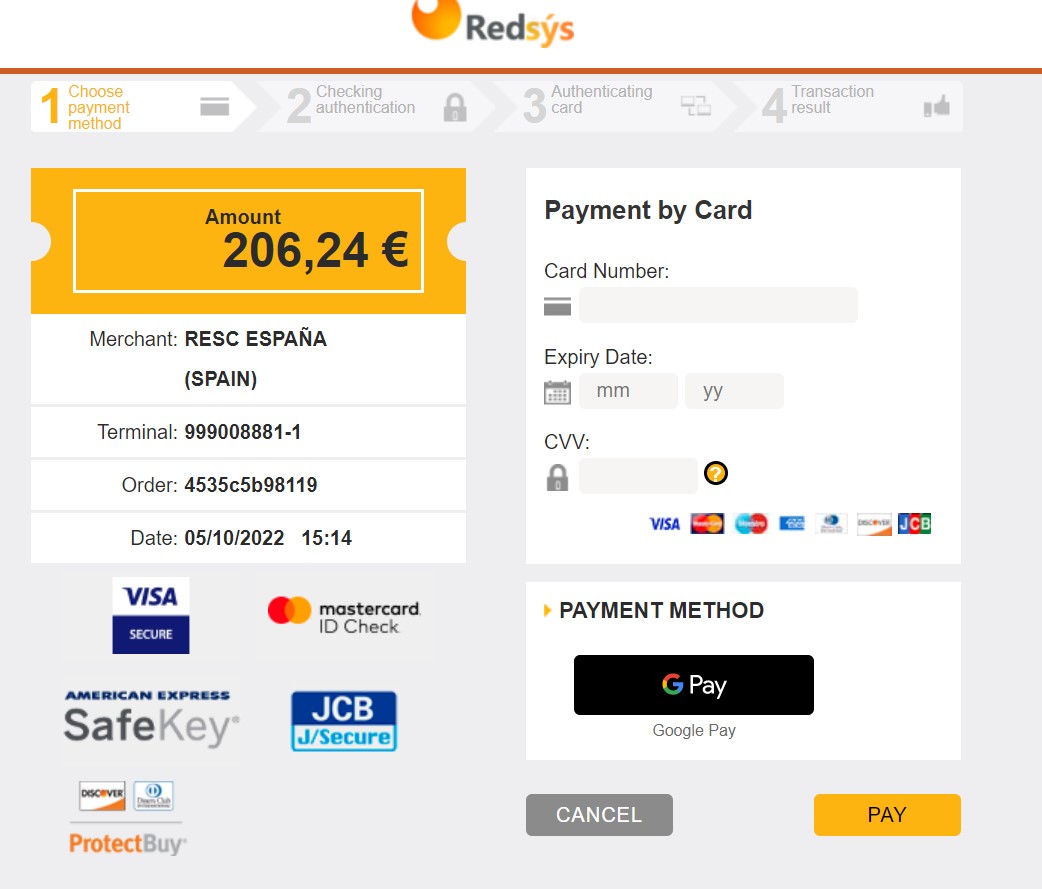
Task: Click the Mastercard icon in accepted cards row
Action: [x=707, y=523]
